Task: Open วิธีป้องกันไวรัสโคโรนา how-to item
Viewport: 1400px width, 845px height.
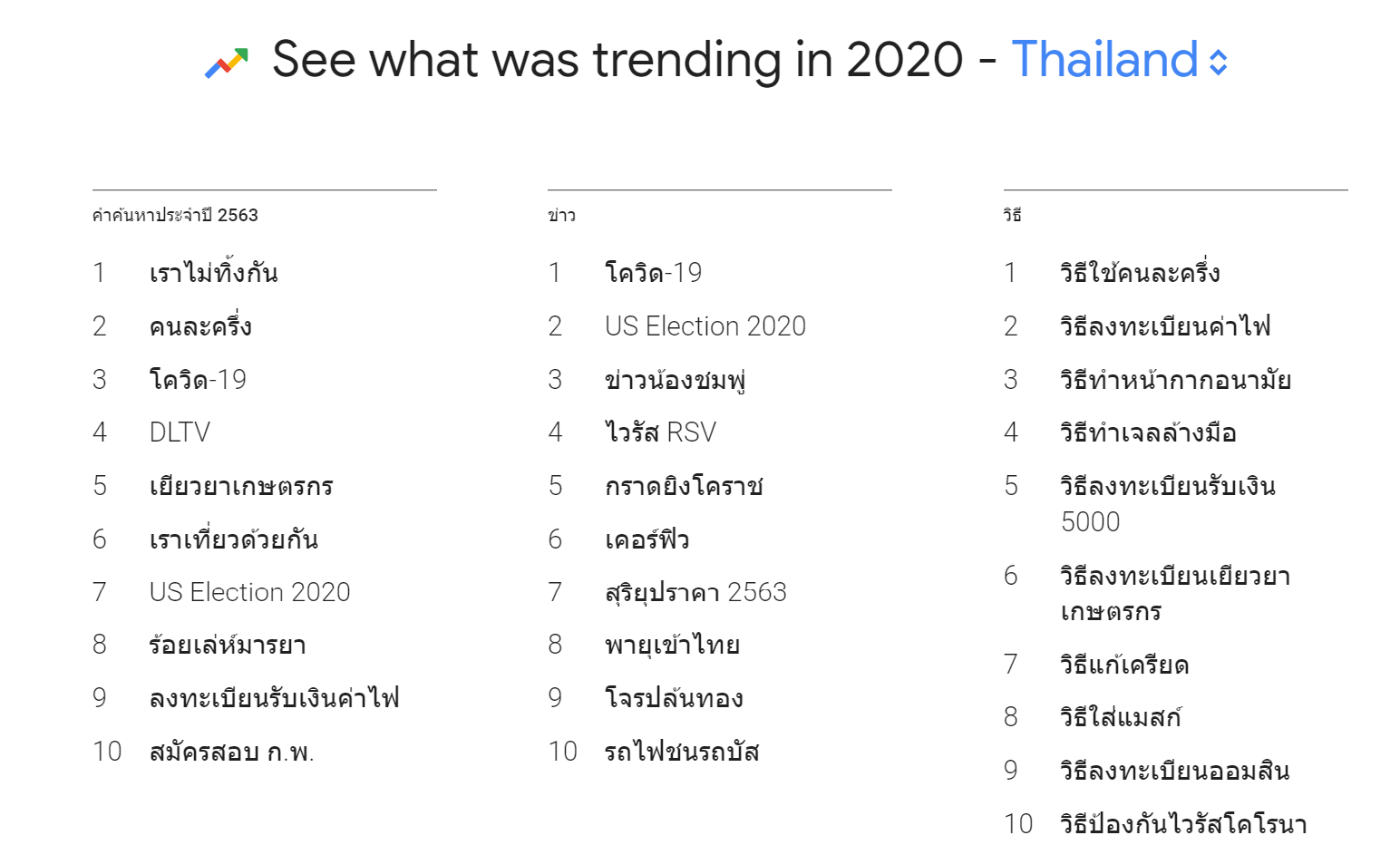Action: (1183, 824)
